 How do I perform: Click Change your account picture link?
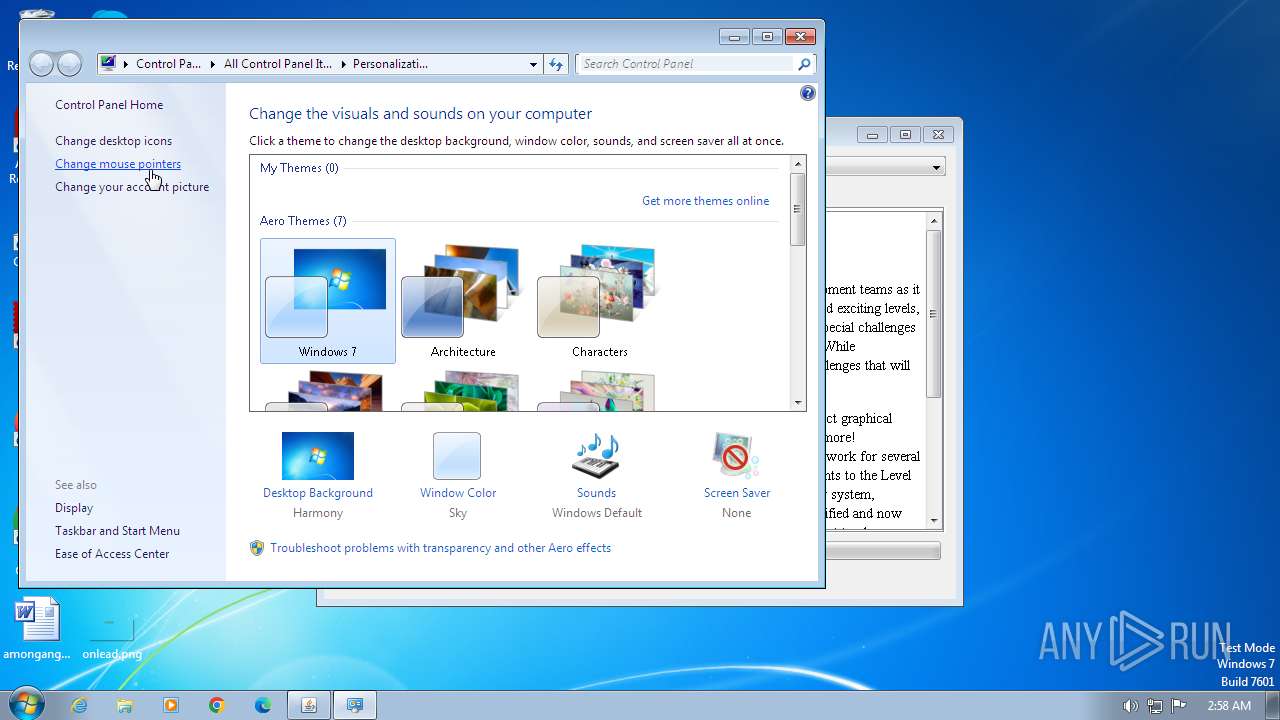point(132,187)
